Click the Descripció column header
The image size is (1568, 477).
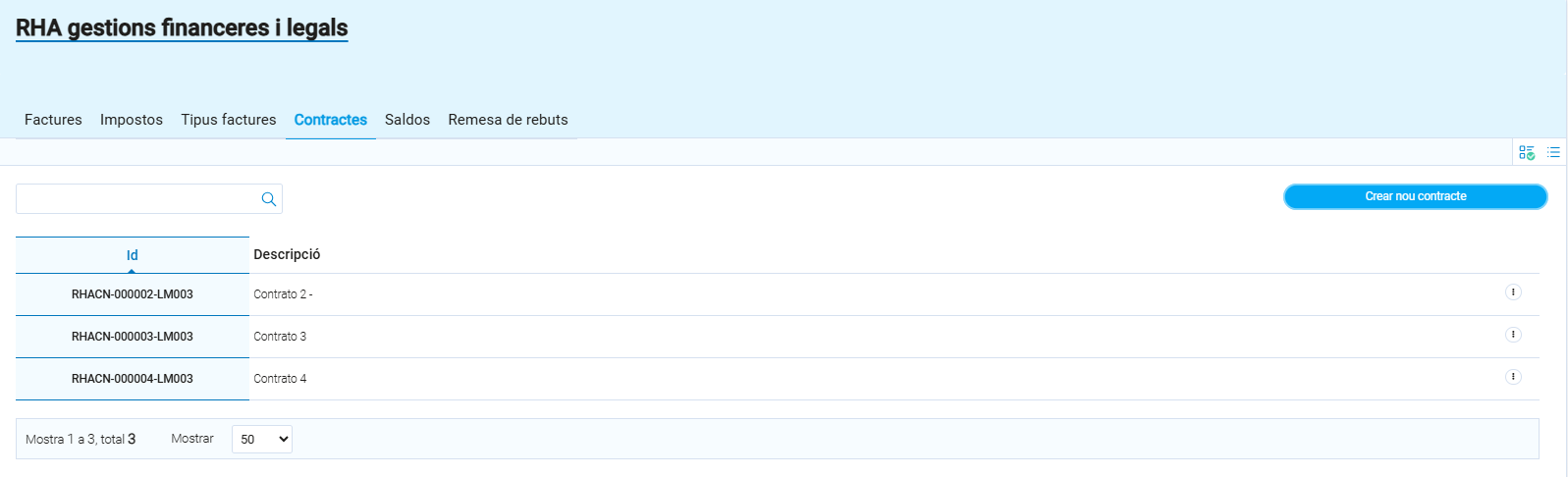[287, 254]
